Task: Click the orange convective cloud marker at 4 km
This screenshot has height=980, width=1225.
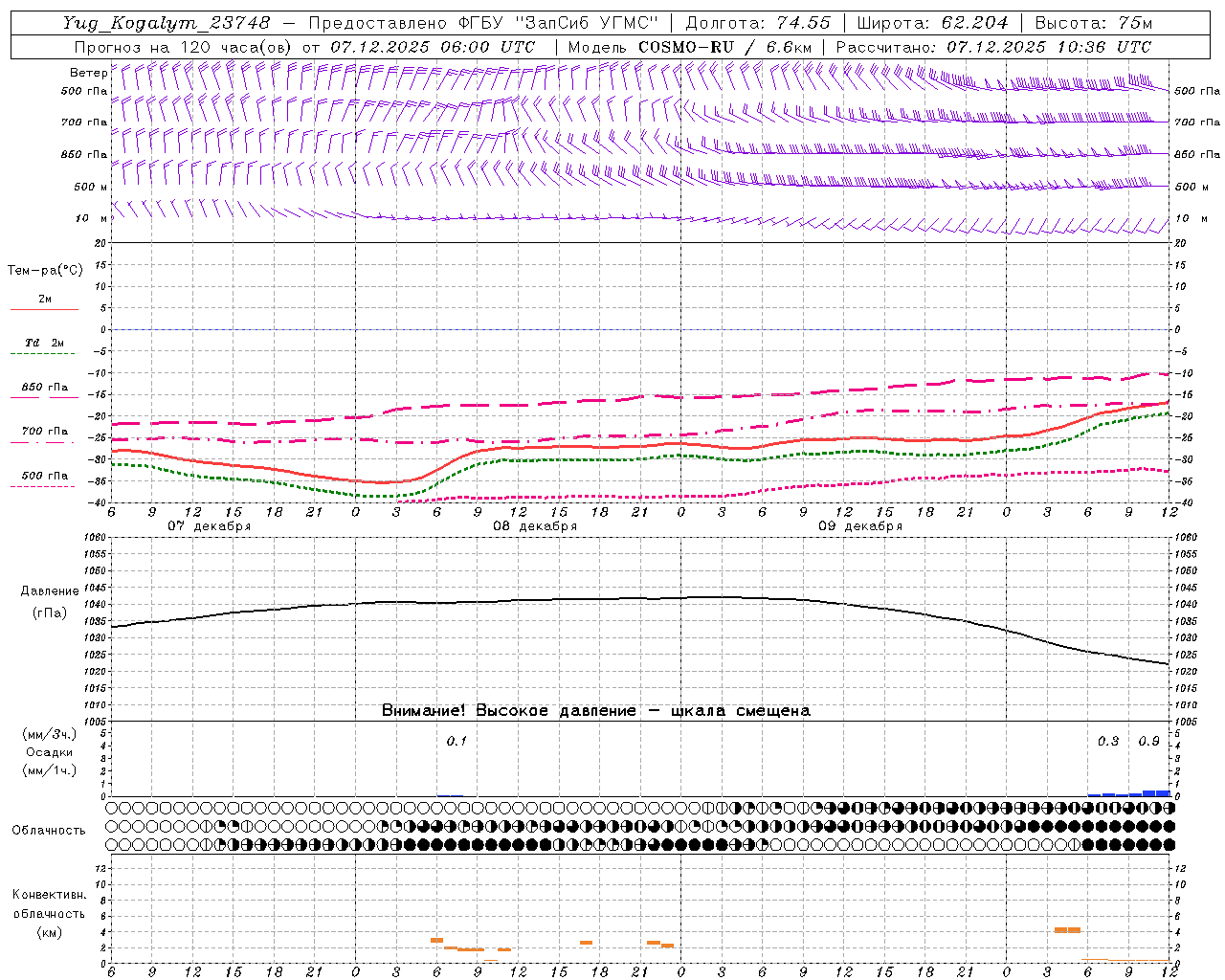Action: 1067,930
